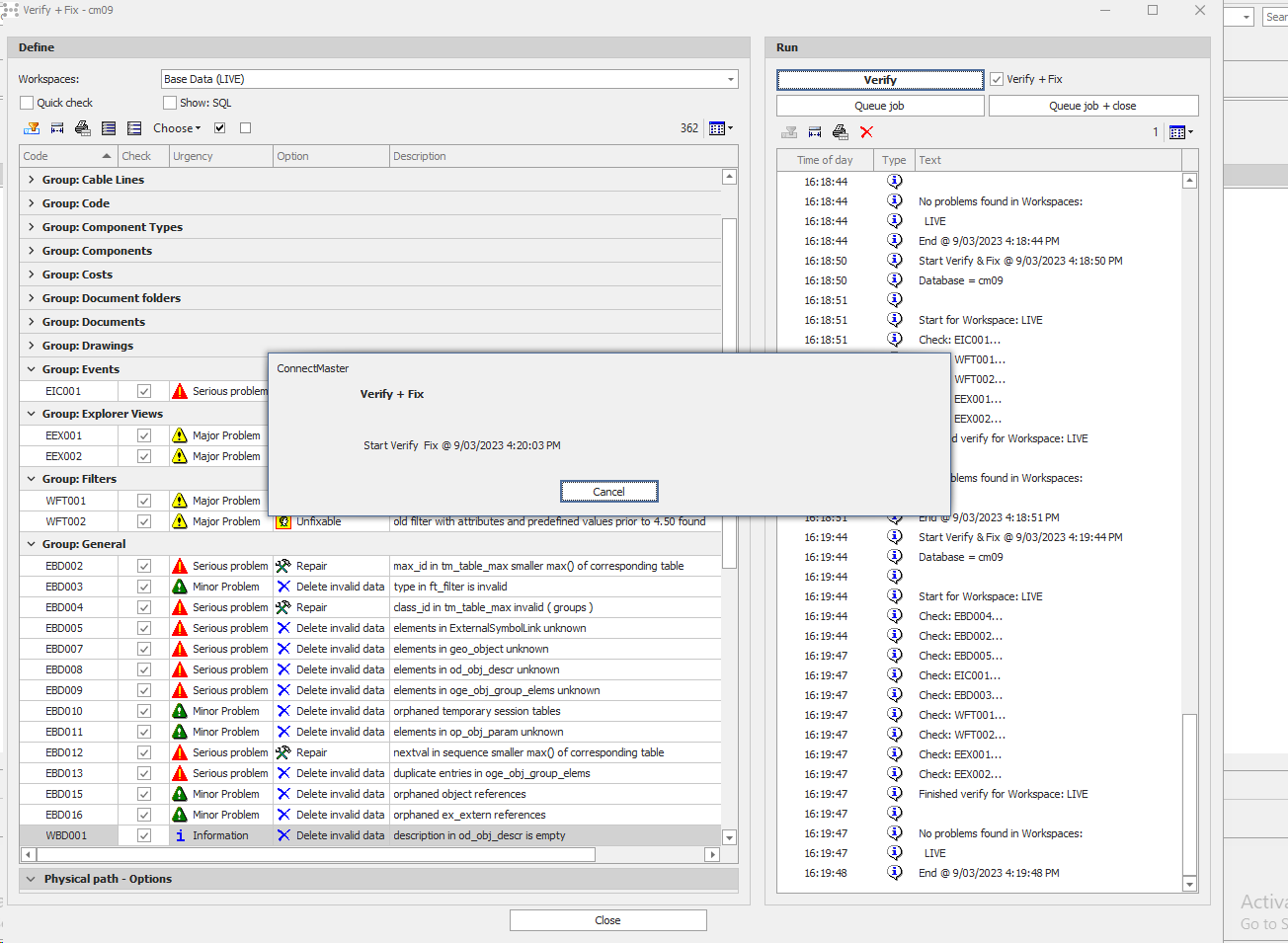This screenshot has height=943, width=1288.
Task: Click the Run log vertical scrollbar thumb
Action: [1189, 794]
